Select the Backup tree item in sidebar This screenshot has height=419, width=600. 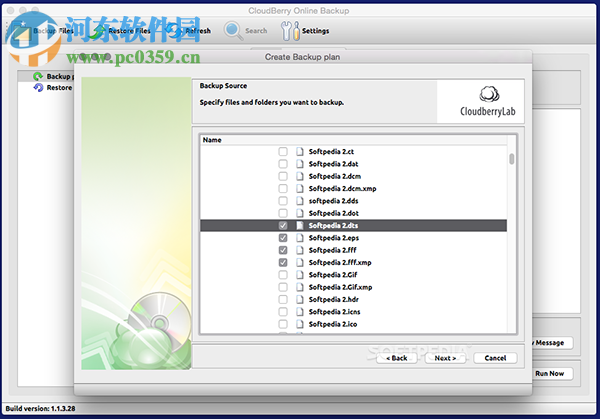(60, 77)
